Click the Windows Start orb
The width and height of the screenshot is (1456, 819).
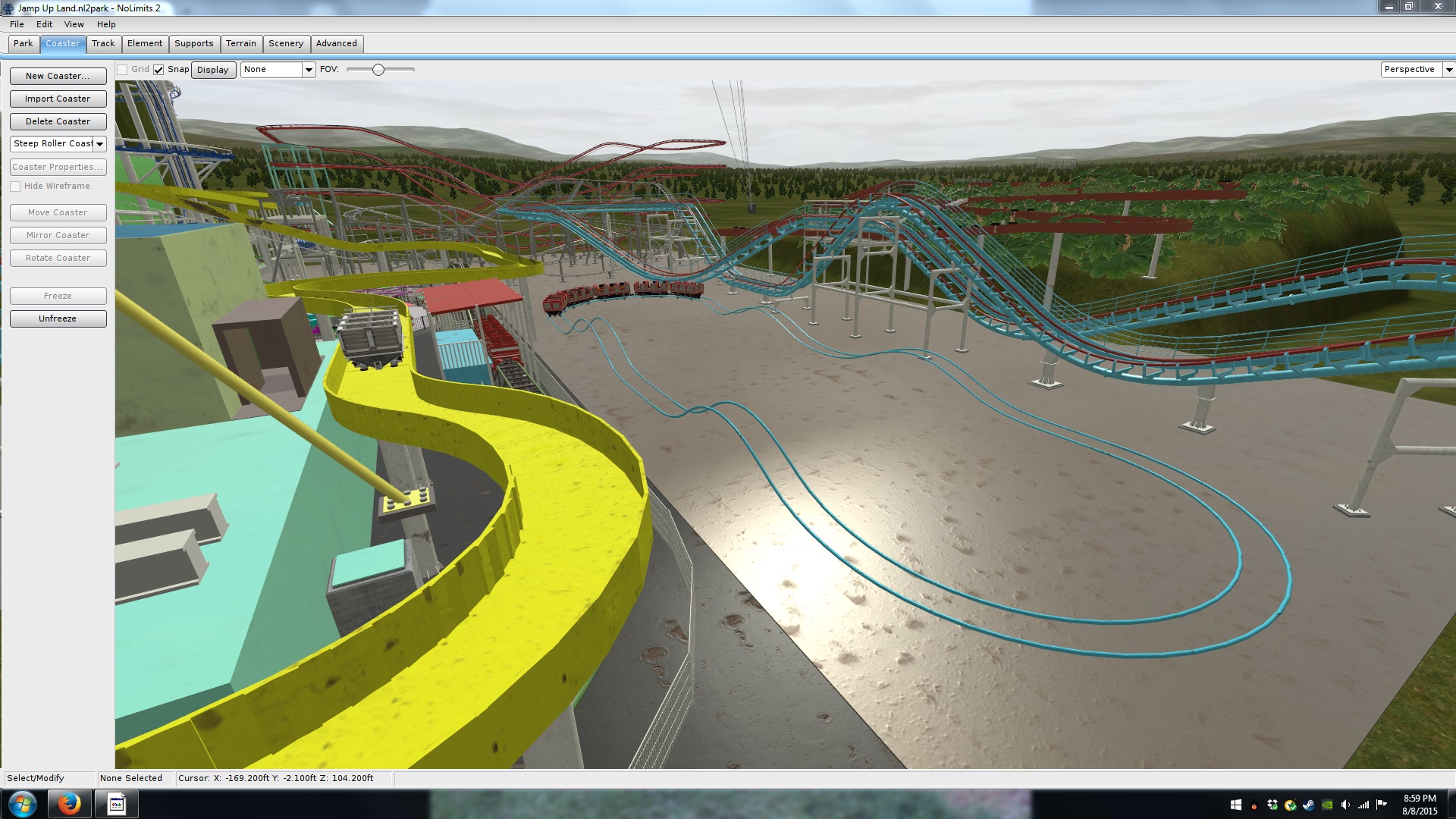tap(22, 804)
